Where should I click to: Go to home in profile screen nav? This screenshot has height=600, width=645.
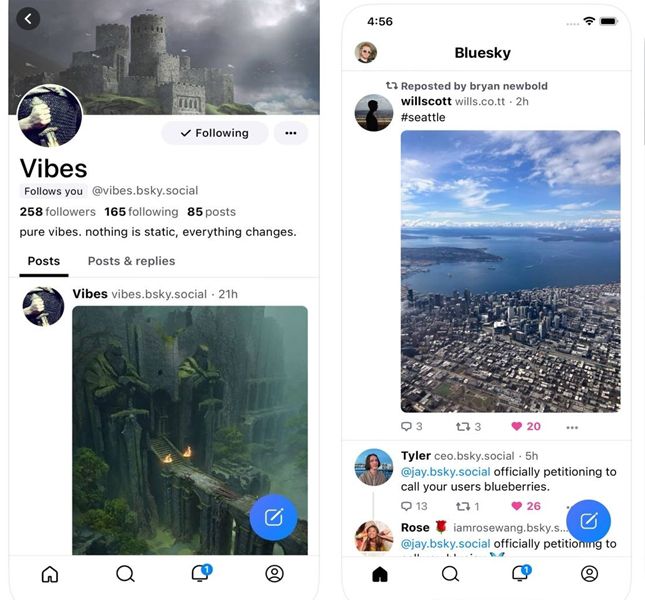(49, 574)
